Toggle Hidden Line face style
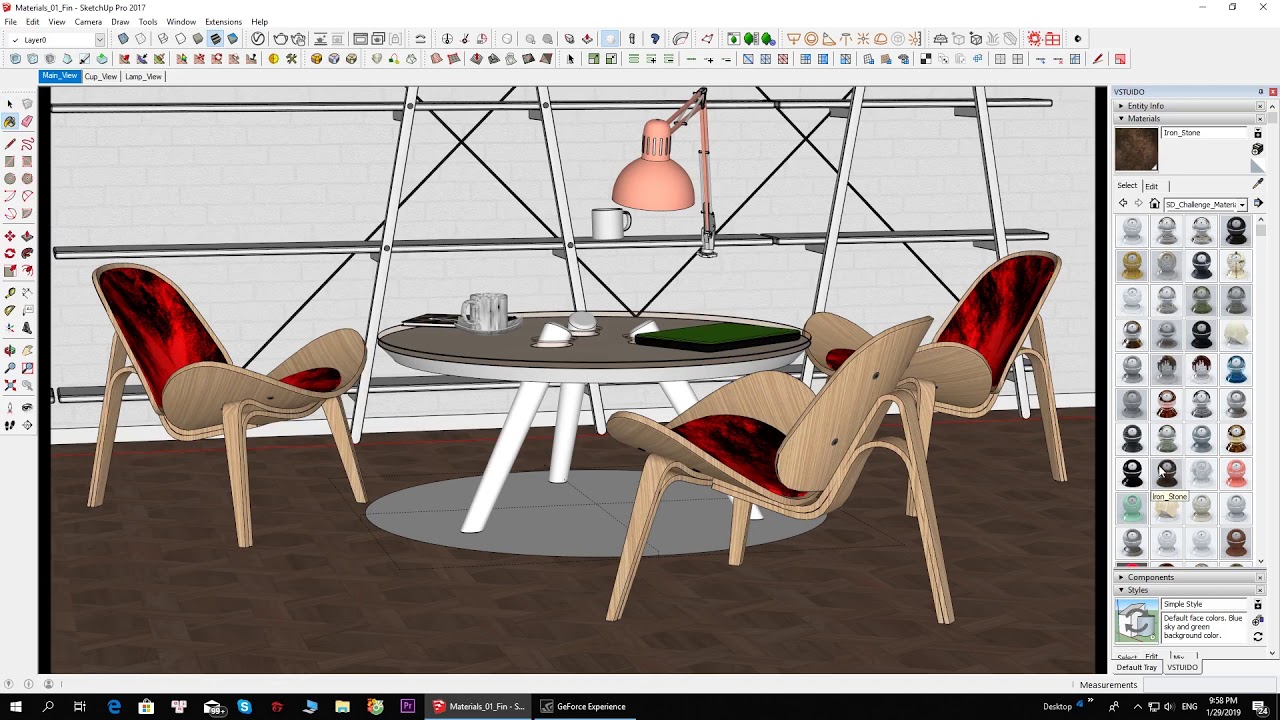Screen dimensions: 1280x720 point(180,39)
